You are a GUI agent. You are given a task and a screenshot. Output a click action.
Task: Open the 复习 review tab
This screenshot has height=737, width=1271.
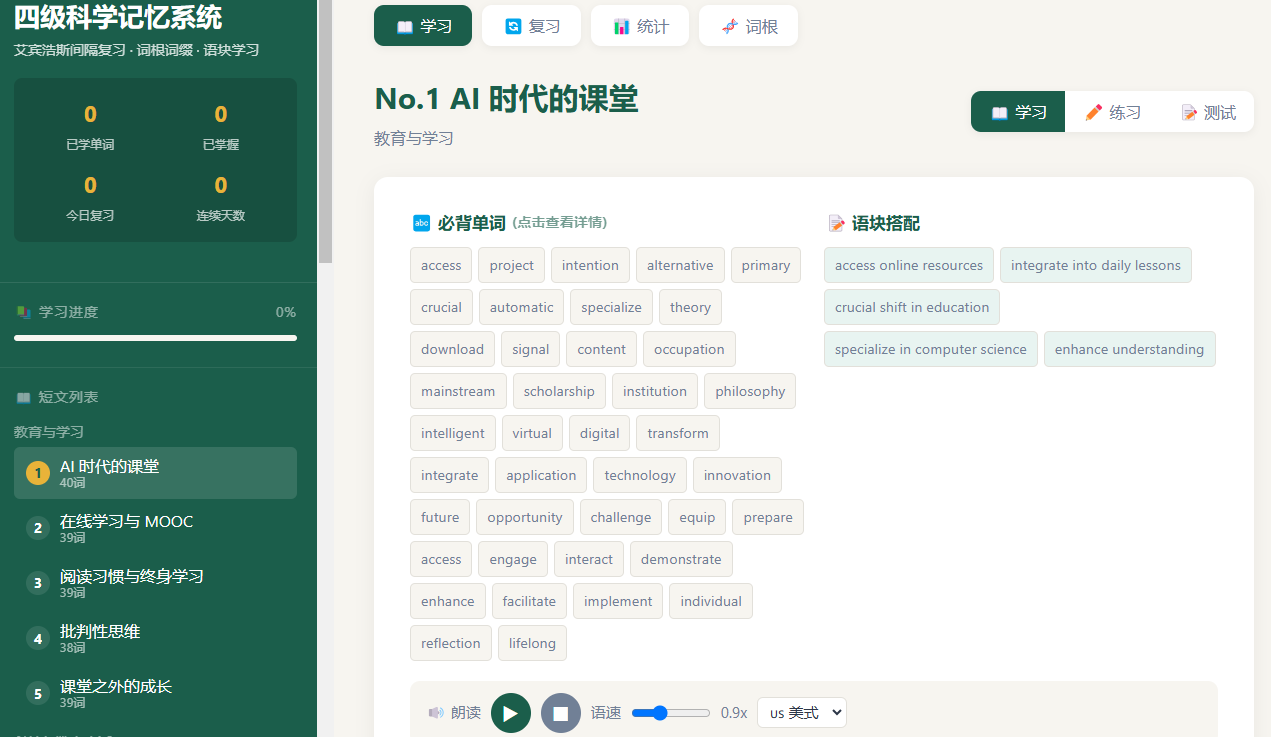tap(531, 26)
